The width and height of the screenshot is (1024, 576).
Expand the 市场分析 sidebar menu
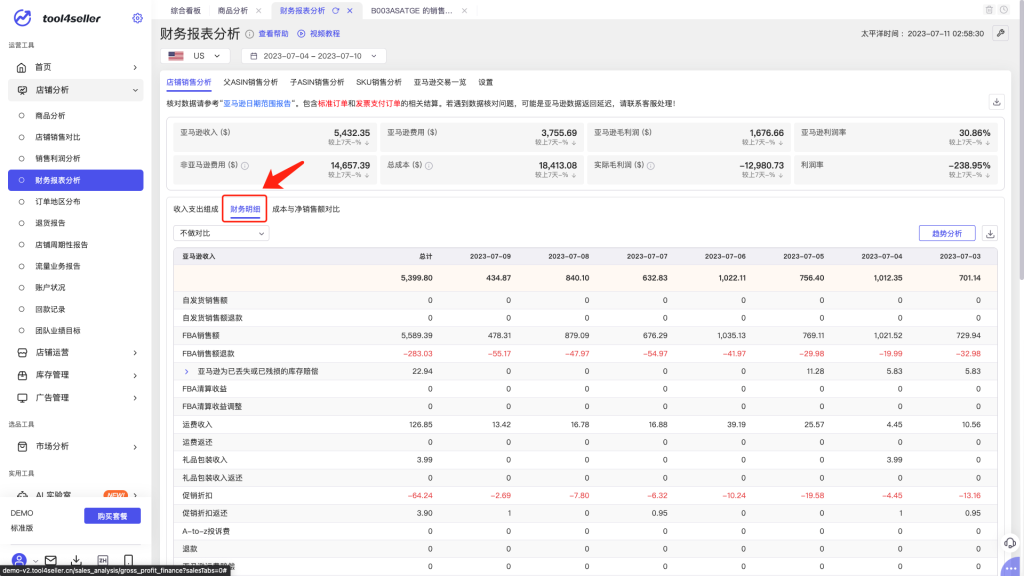(x=135, y=447)
